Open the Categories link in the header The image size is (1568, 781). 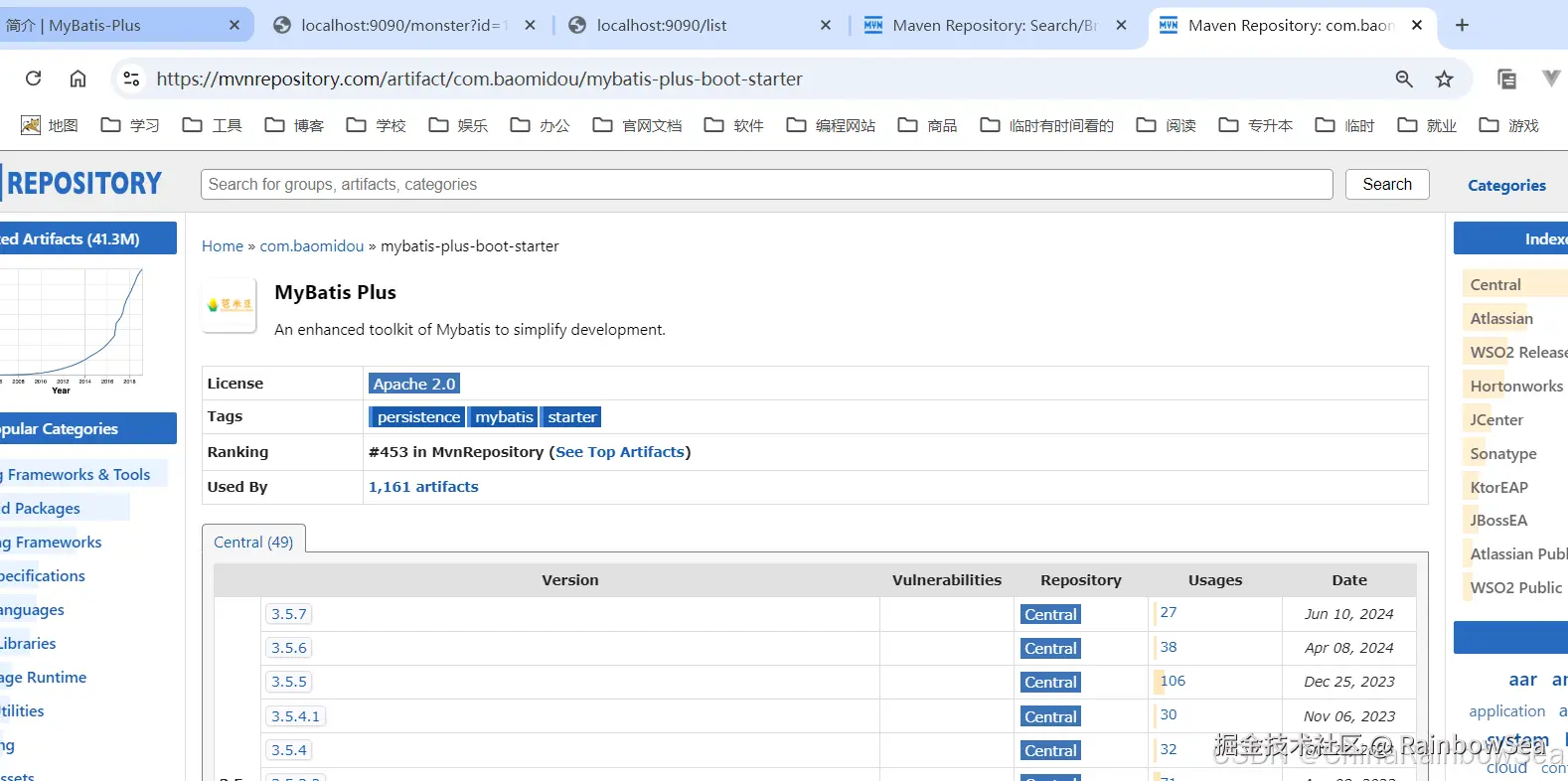1506,185
